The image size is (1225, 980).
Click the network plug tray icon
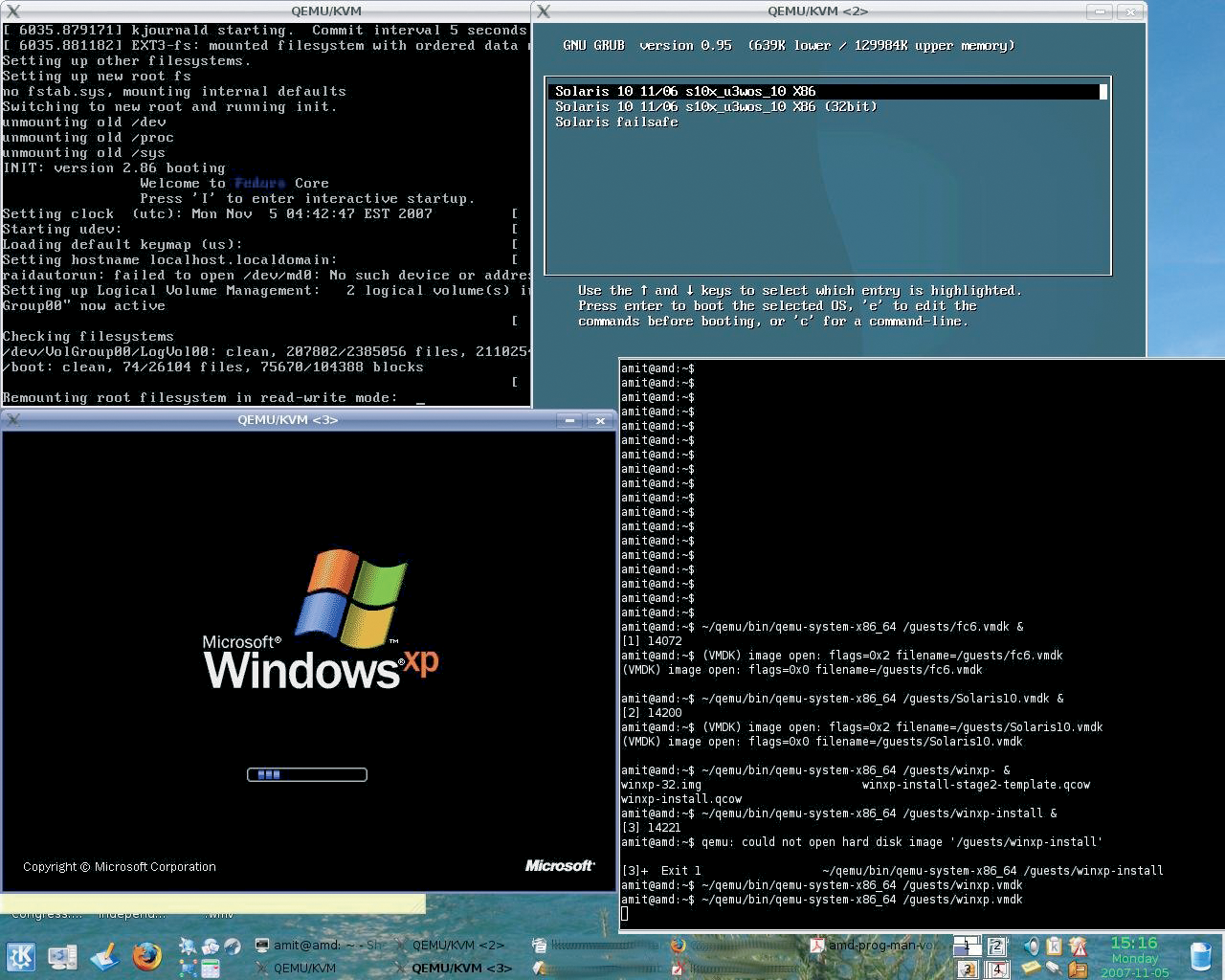point(1054,969)
